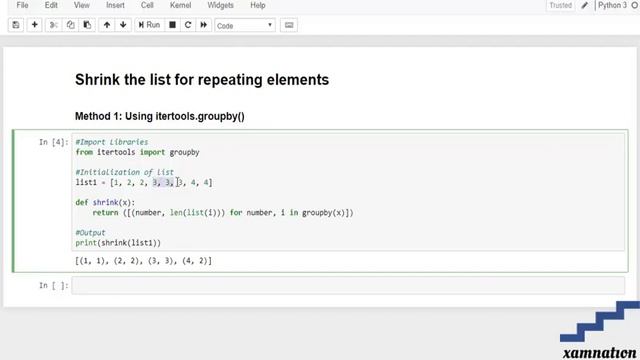The image size is (640, 360).
Task: Open the Insert menu
Action: point(116,5)
